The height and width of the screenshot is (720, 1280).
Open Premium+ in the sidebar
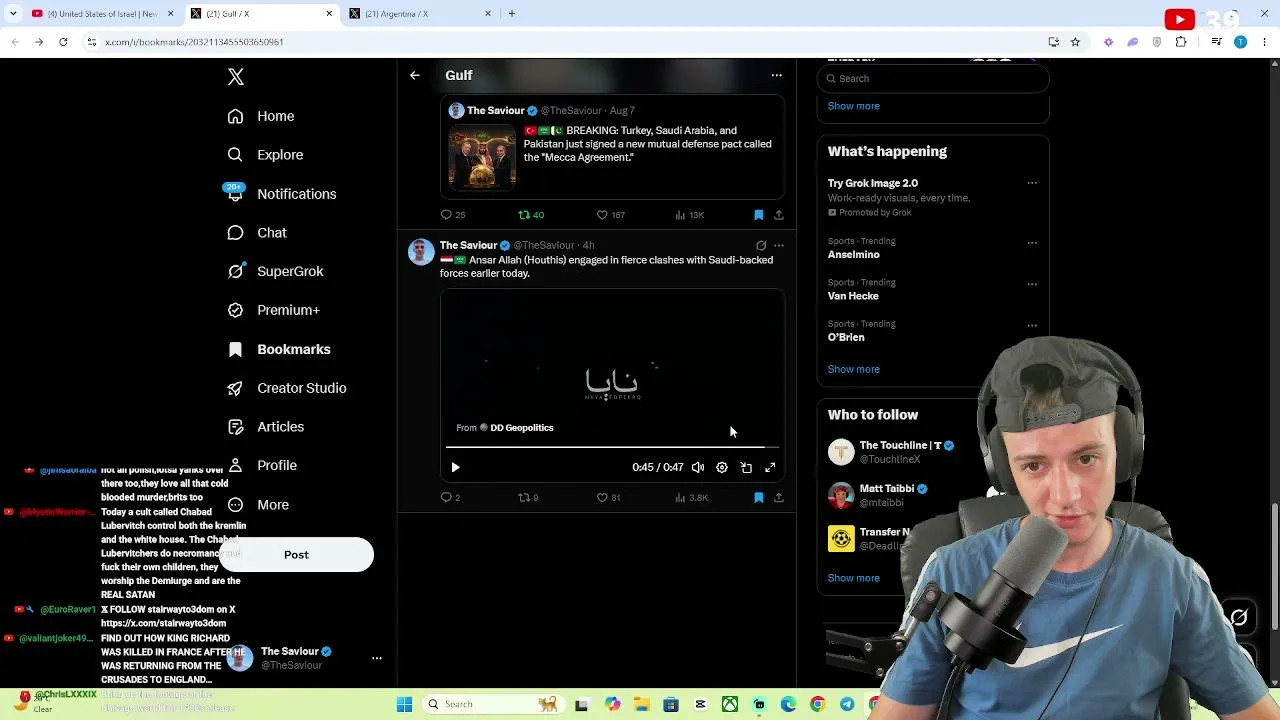point(273,310)
